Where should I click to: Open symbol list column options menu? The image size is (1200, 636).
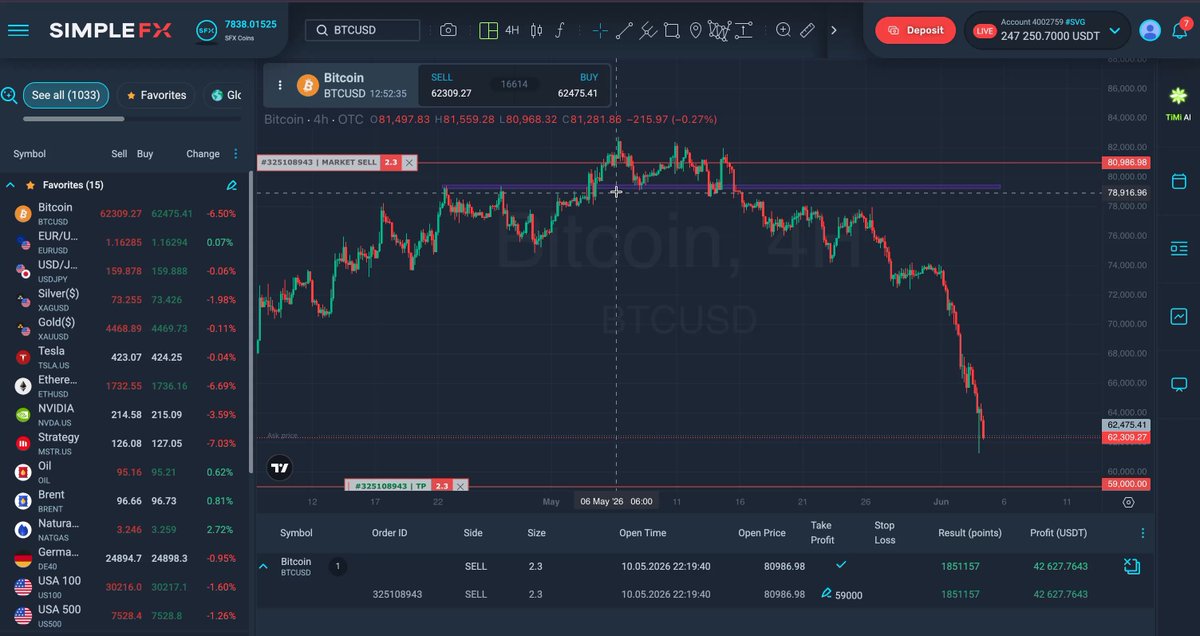tap(236, 154)
